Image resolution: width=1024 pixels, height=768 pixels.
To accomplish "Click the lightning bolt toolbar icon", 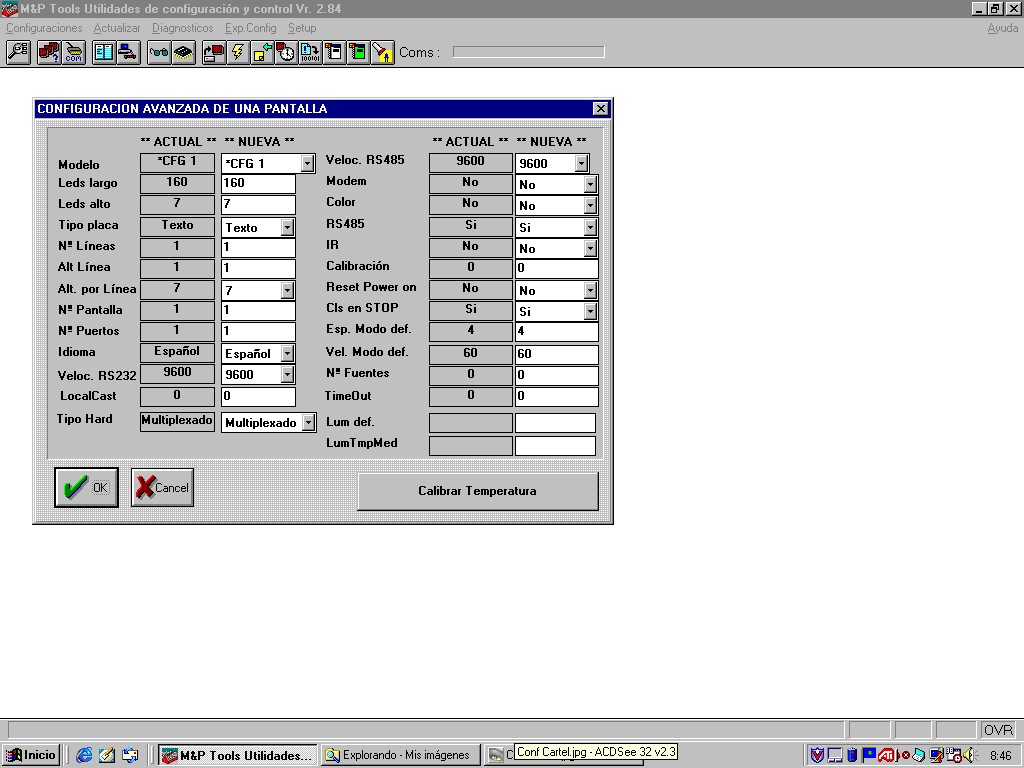I will (238, 52).
